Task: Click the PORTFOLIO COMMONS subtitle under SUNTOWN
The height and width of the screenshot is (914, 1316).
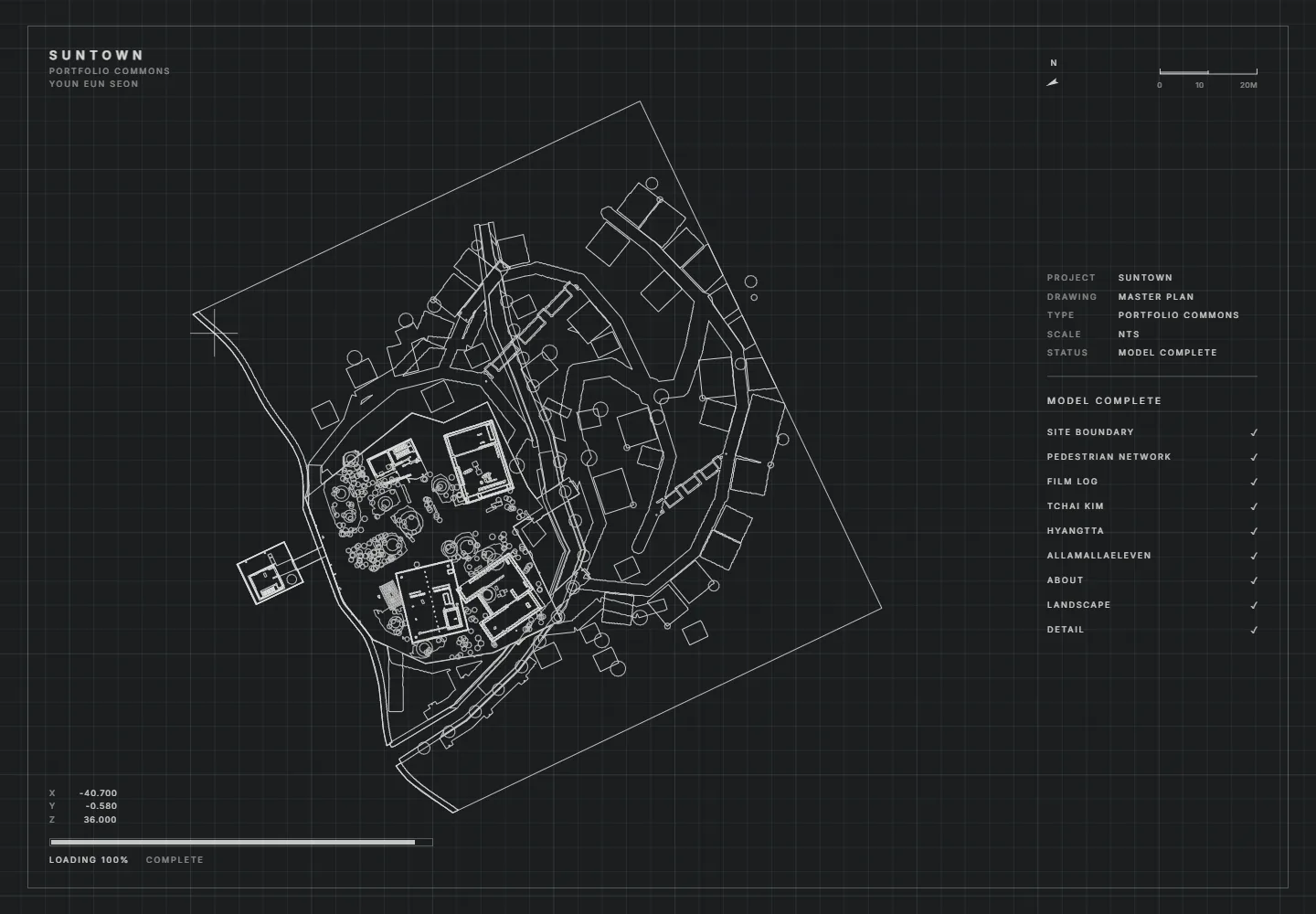Action: pyautogui.click(x=110, y=71)
